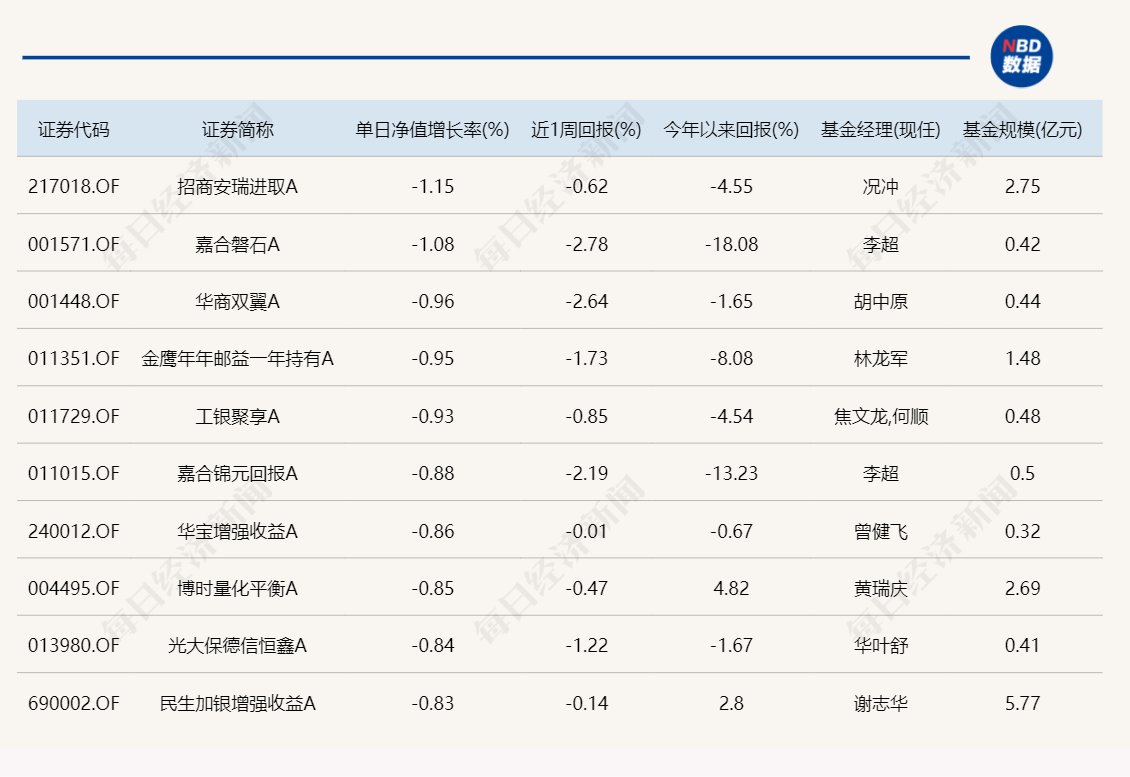Screen dimensions: 1130x777
Task: Select year-to-date return -8.08
Action: [x=731, y=358]
